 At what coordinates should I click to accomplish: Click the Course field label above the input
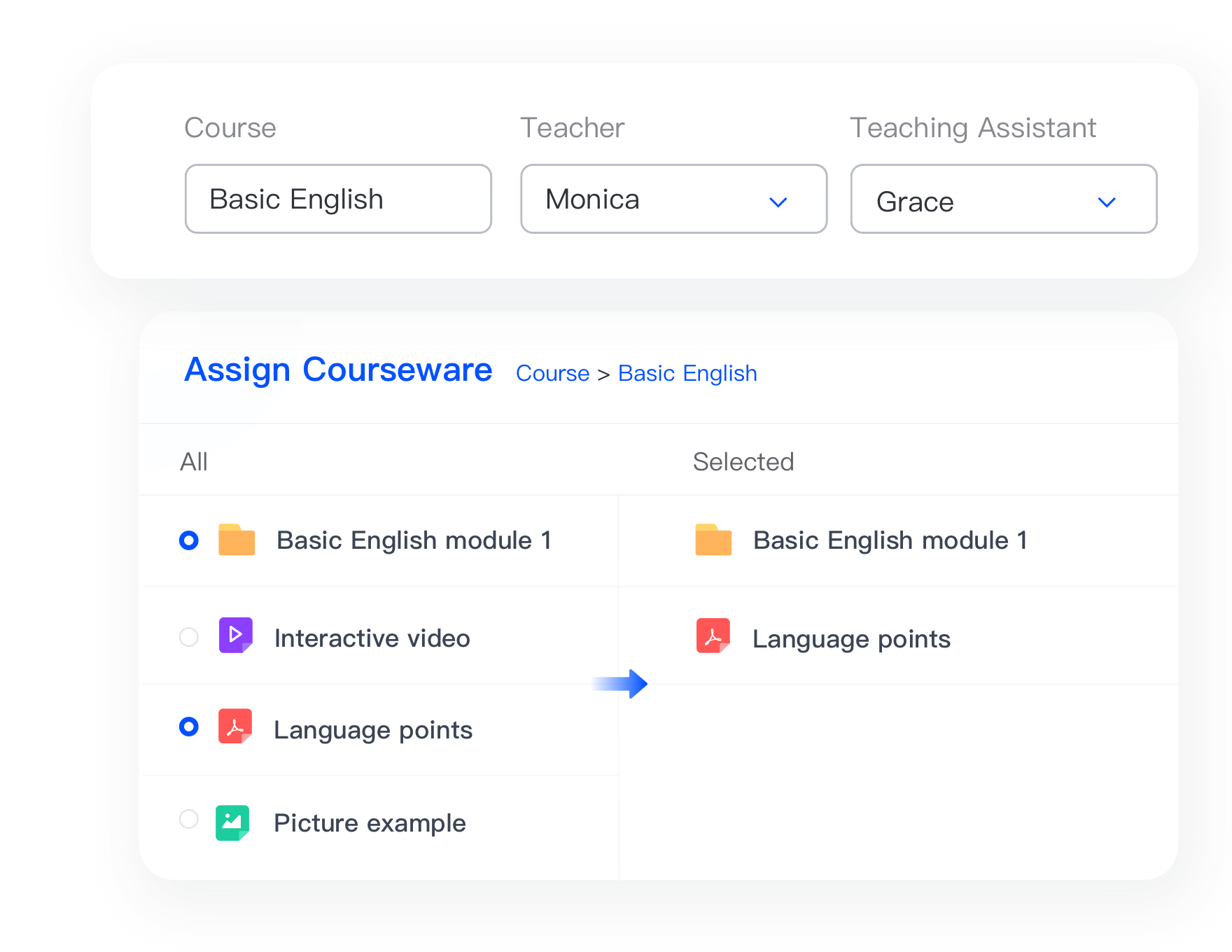pos(230,128)
